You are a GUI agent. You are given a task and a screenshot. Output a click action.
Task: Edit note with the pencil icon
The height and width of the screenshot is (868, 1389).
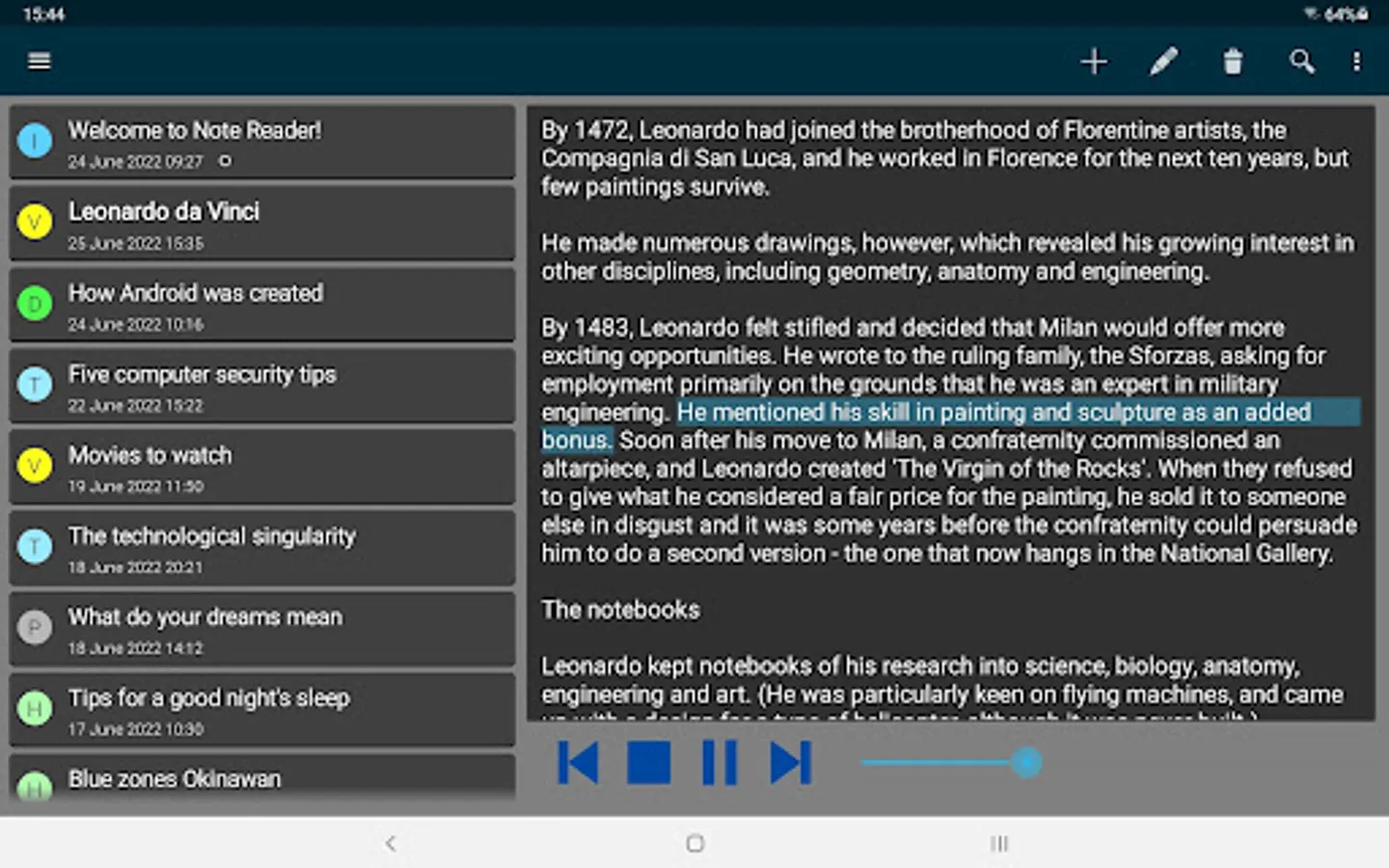tap(1163, 62)
